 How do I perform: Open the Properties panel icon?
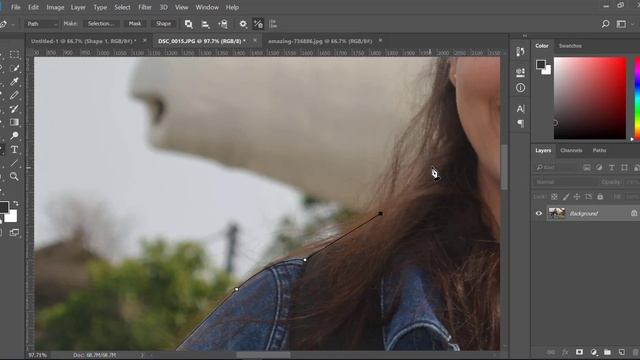click(x=520, y=72)
